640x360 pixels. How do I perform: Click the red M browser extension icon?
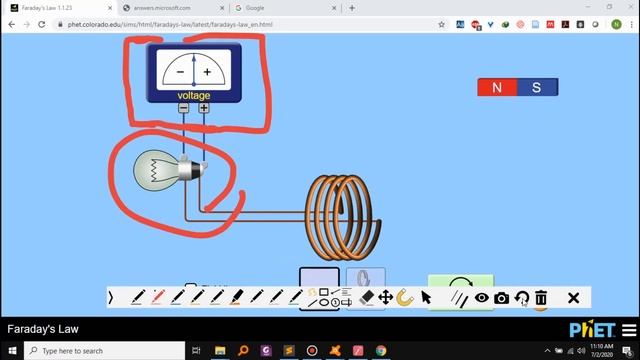(x=550, y=24)
